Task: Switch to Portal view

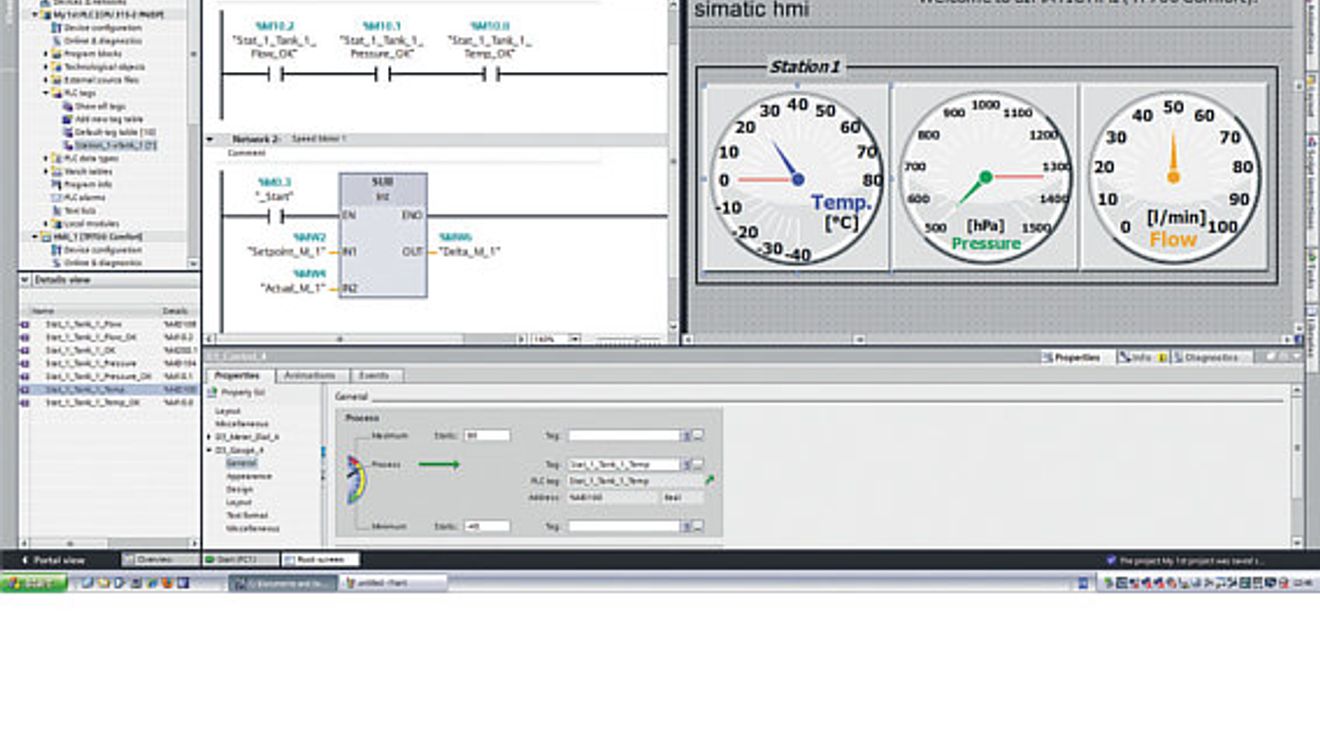Action: pyautogui.click(x=54, y=560)
